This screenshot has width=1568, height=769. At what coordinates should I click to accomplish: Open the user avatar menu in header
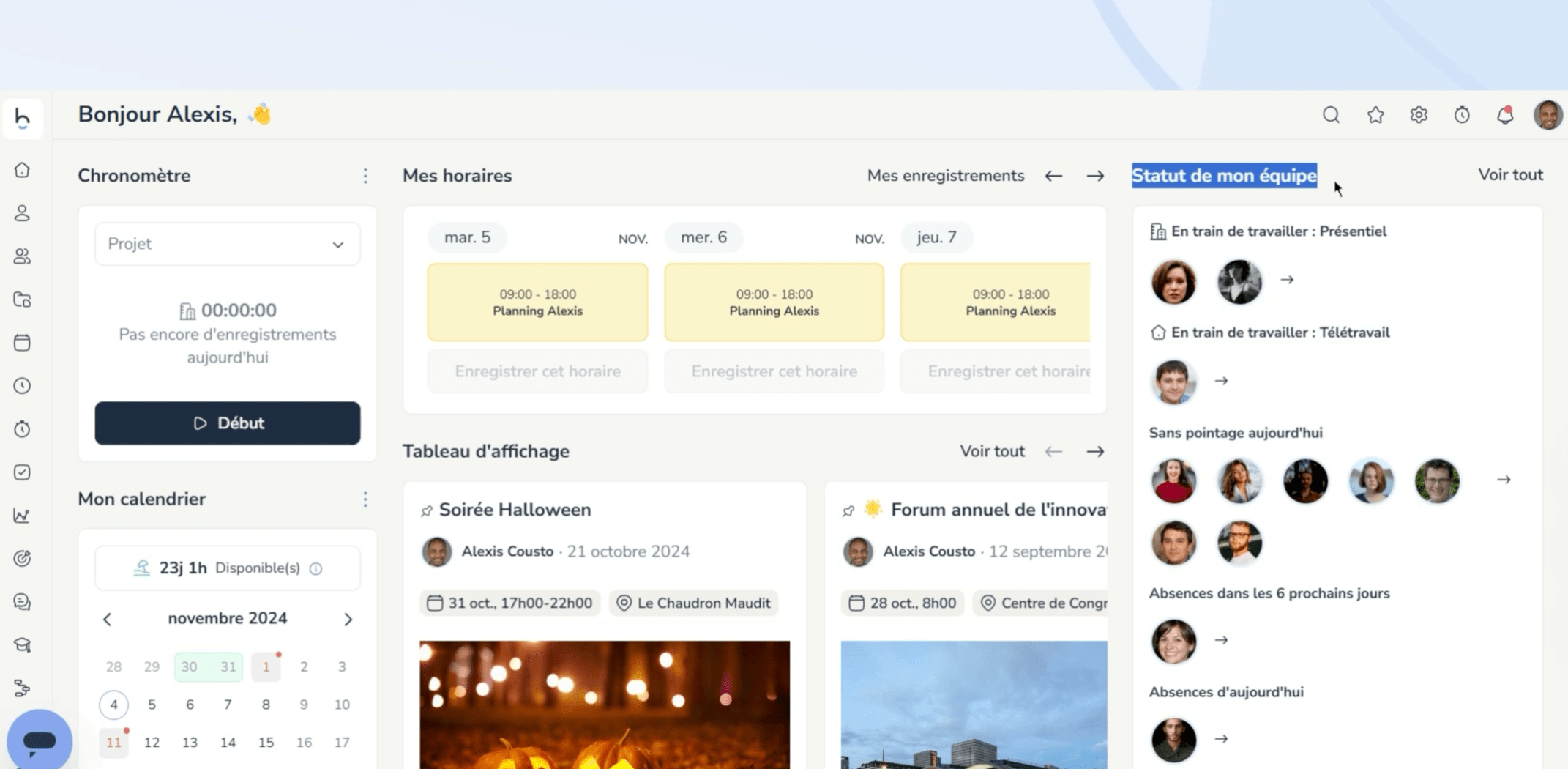point(1548,115)
